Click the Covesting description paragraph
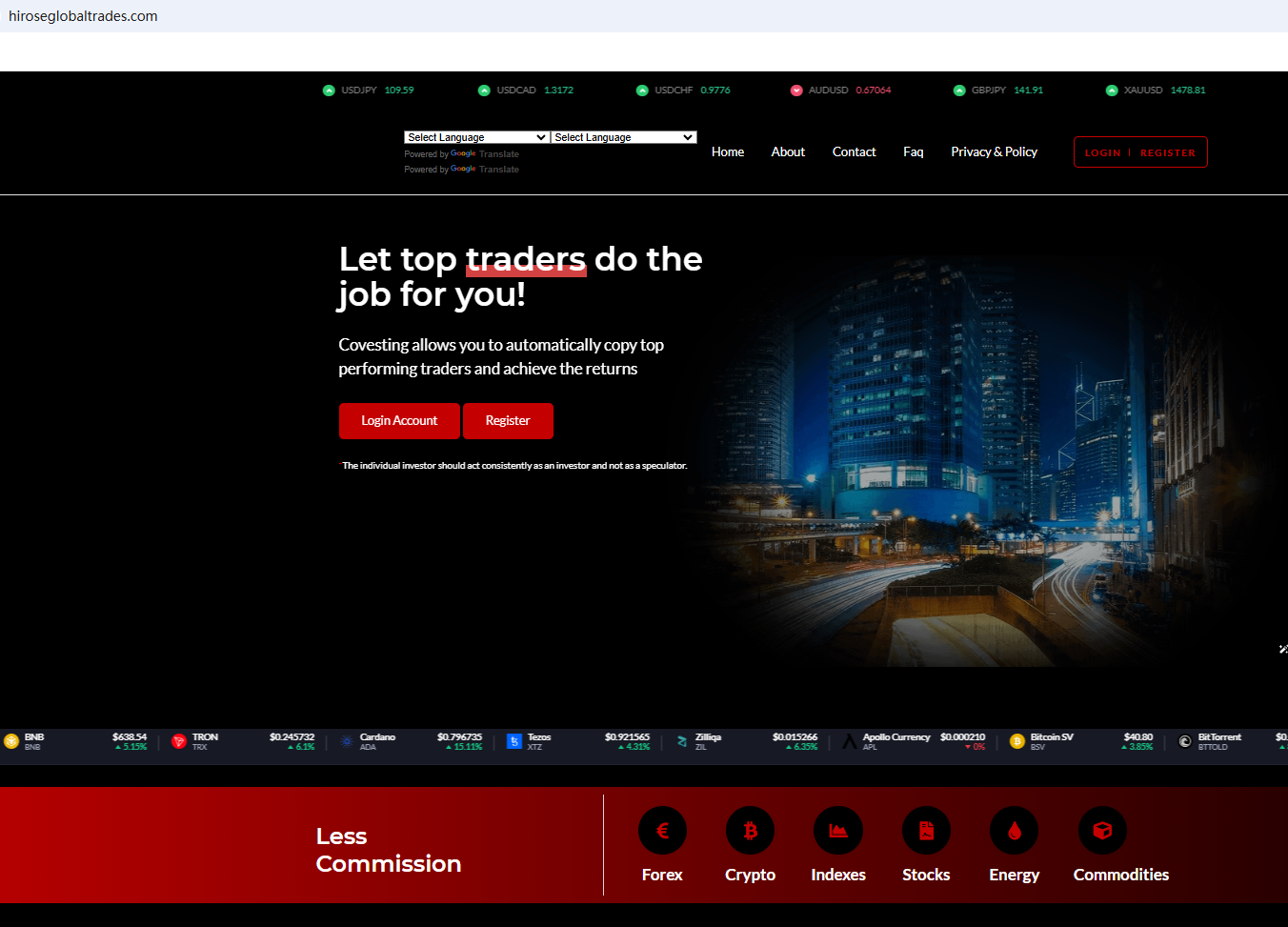The image size is (1288, 927). pyautogui.click(x=501, y=357)
